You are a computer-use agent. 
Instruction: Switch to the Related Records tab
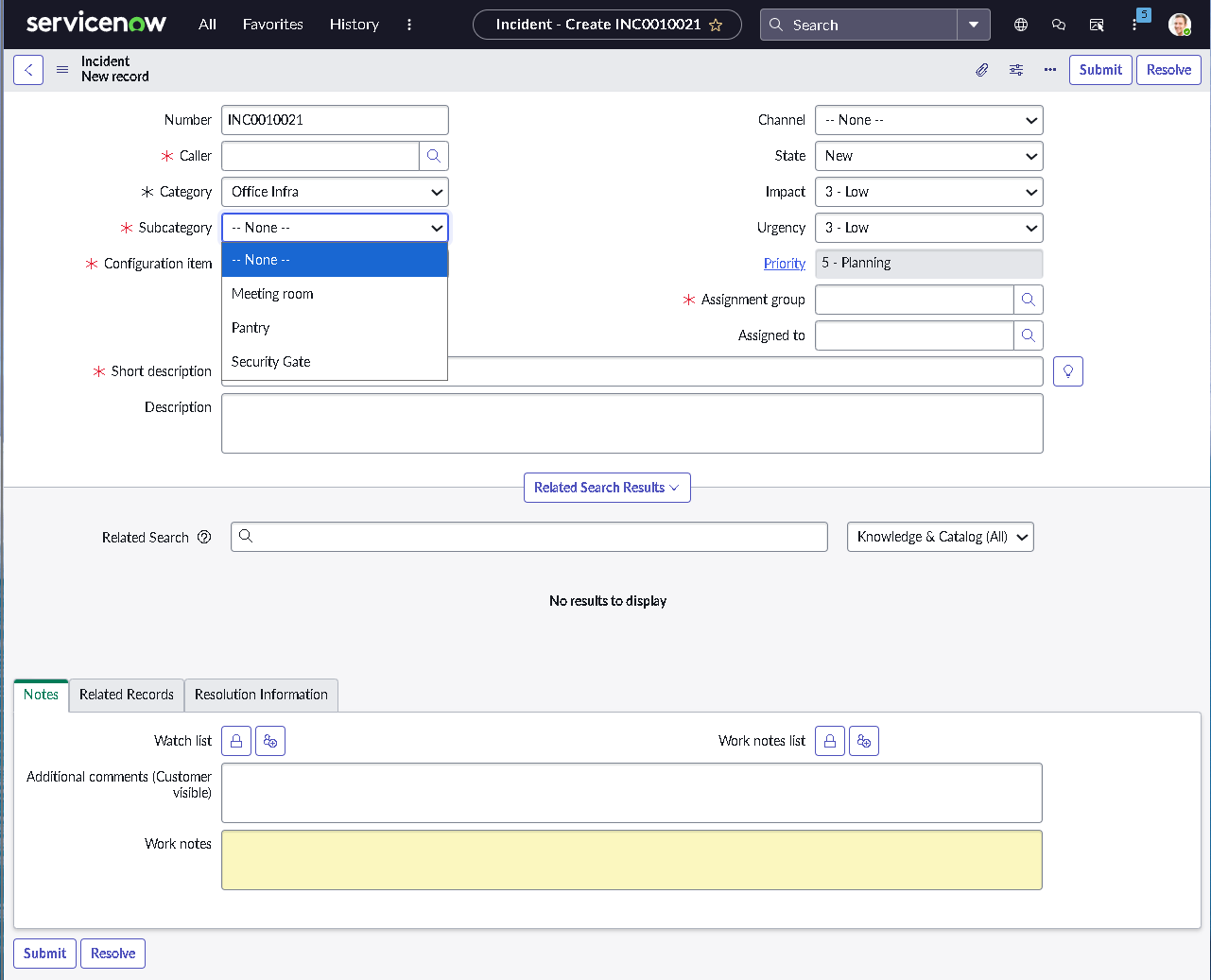pos(126,695)
